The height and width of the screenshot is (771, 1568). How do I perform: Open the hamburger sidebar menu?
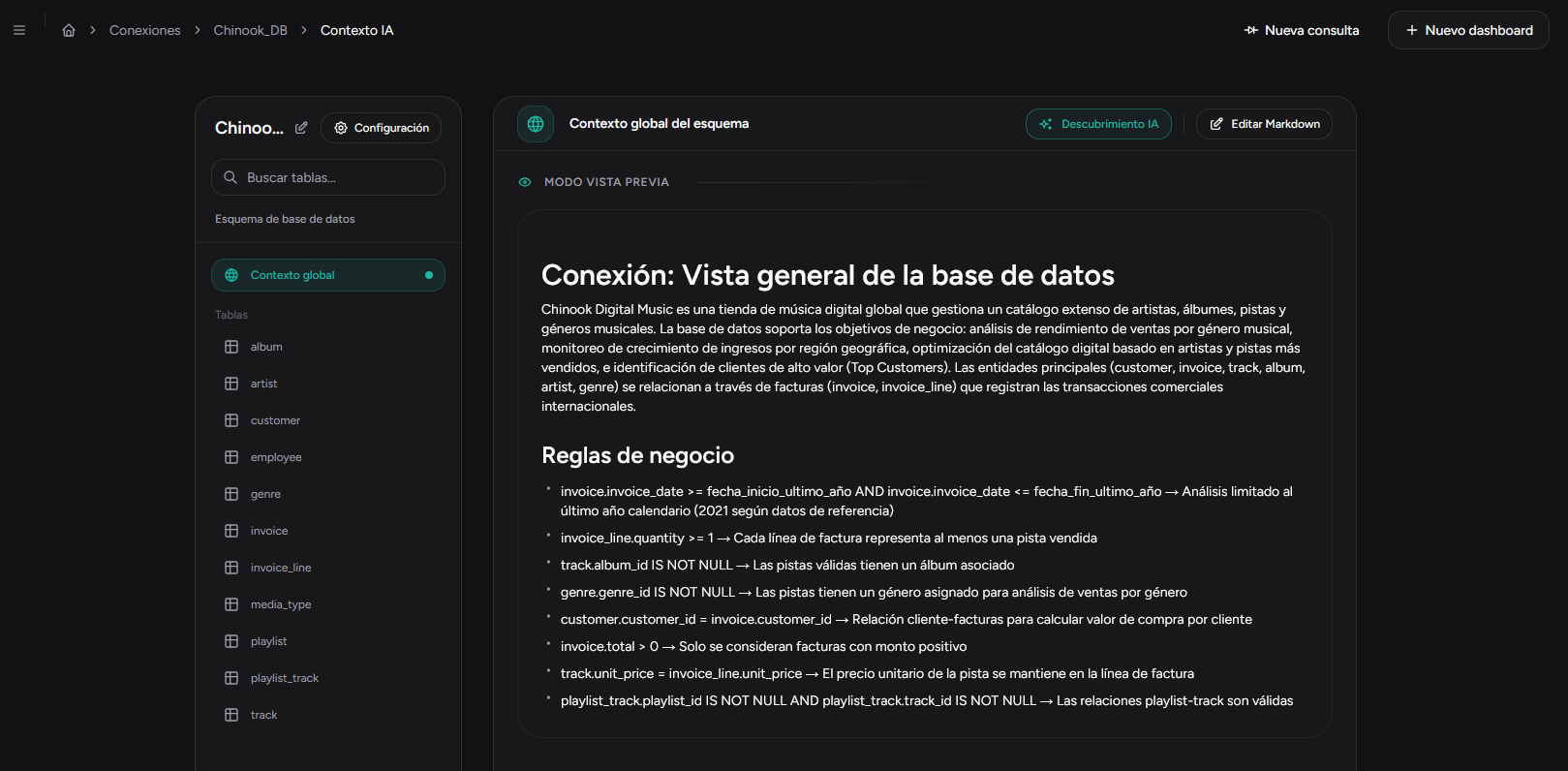19,30
